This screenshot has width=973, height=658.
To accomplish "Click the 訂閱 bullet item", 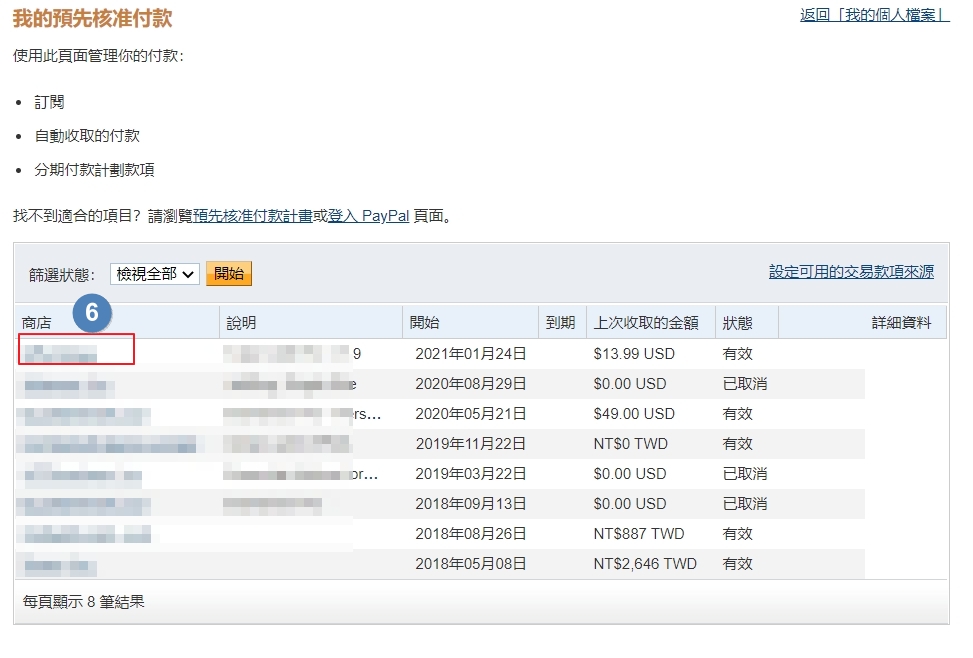I will click(49, 102).
